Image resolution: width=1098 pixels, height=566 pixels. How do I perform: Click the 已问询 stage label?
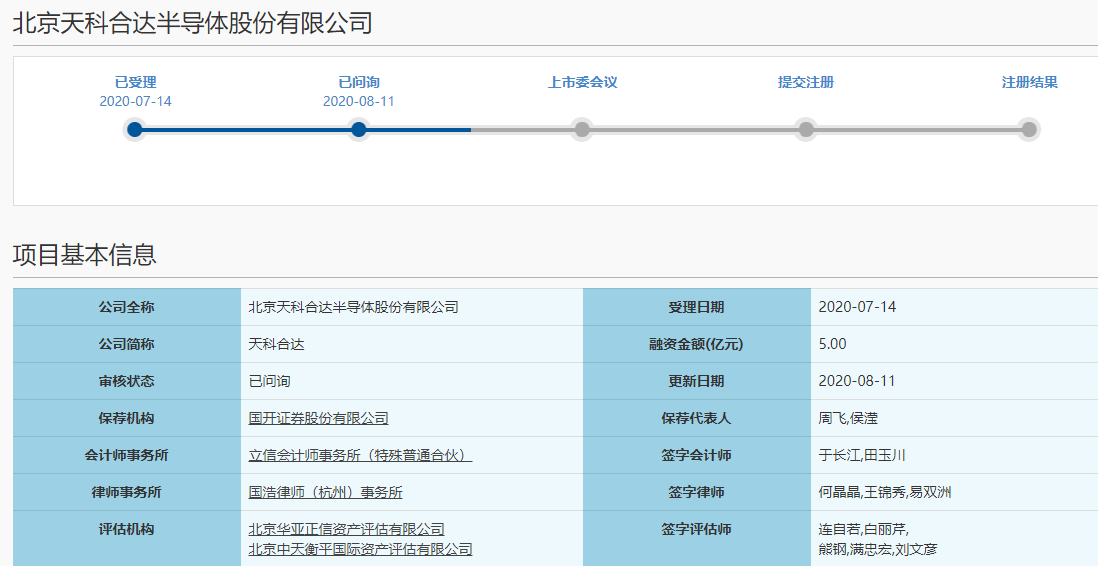click(x=359, y=82)
